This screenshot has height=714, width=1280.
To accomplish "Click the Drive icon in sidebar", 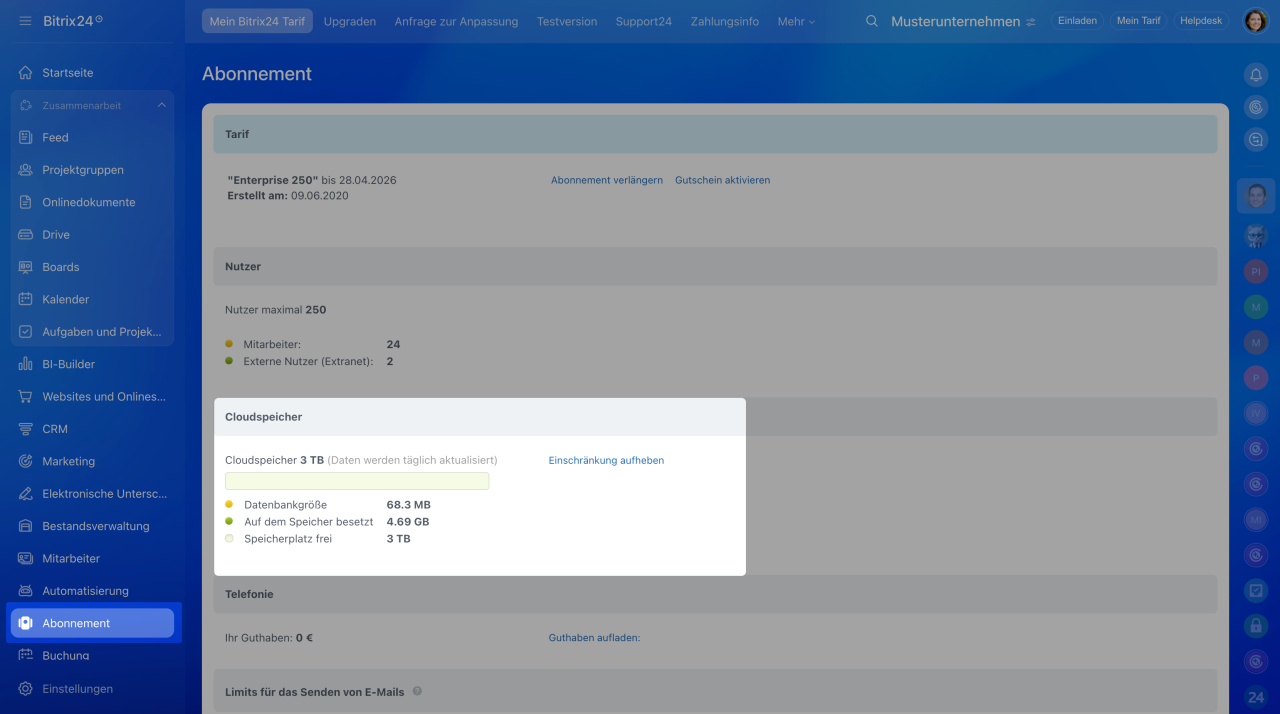I will click(x=26, y=235).
